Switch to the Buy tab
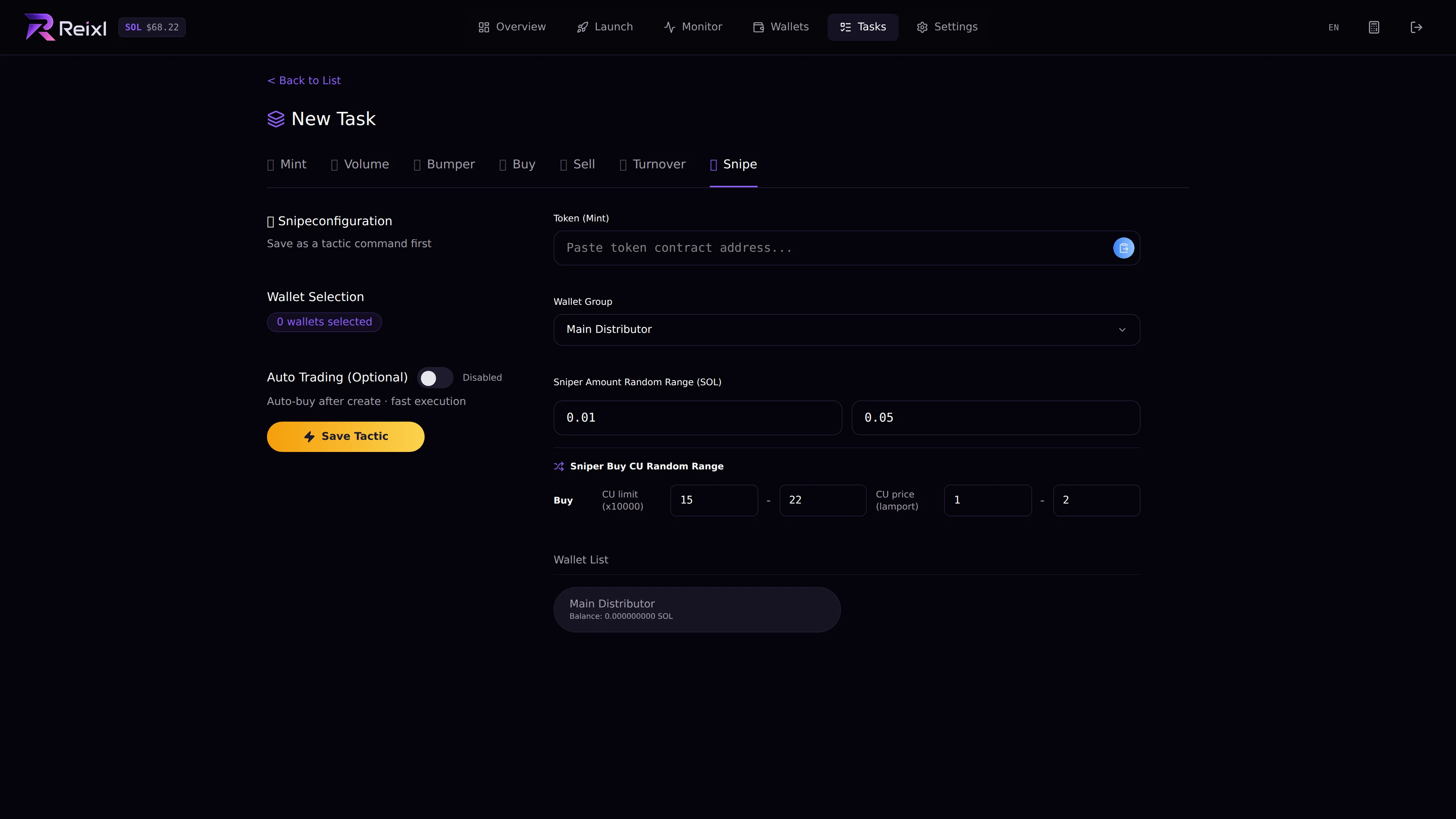Screen dimensions: 1456x819 pyautogui.click(x=517, y=165)
